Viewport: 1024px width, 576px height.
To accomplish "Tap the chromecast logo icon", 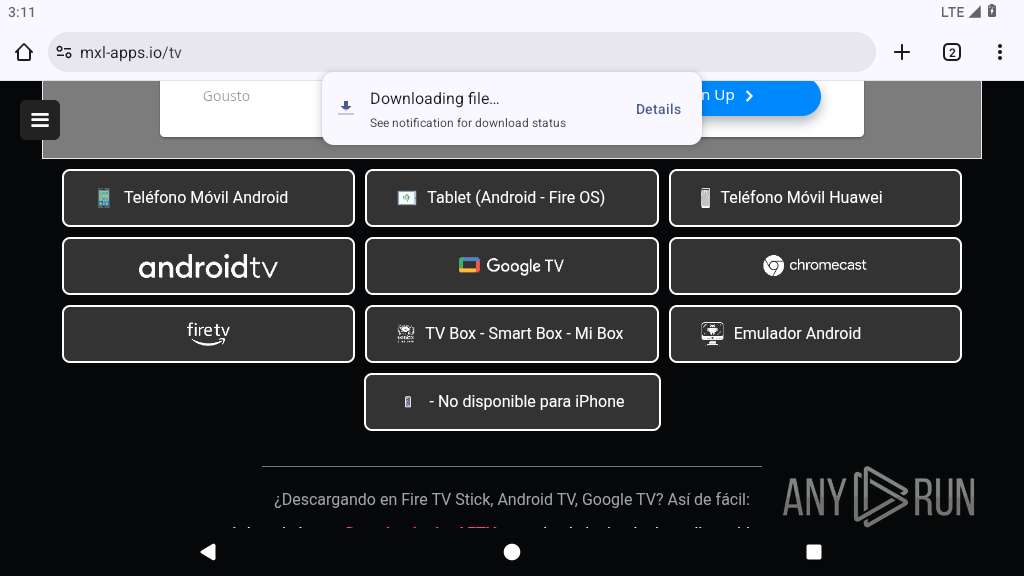I will click(x=773, y=266).
